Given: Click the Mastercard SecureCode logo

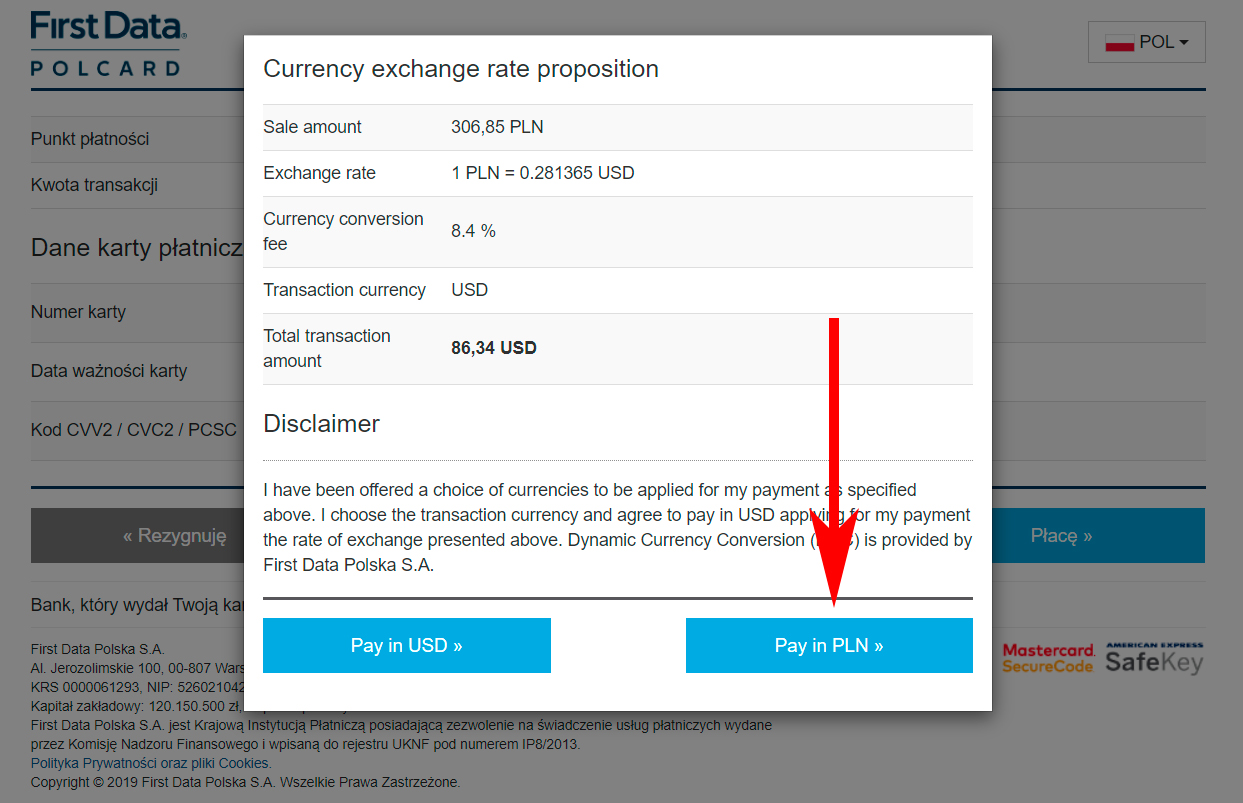Looking at the screenshot, I should tap(1048, 658).
